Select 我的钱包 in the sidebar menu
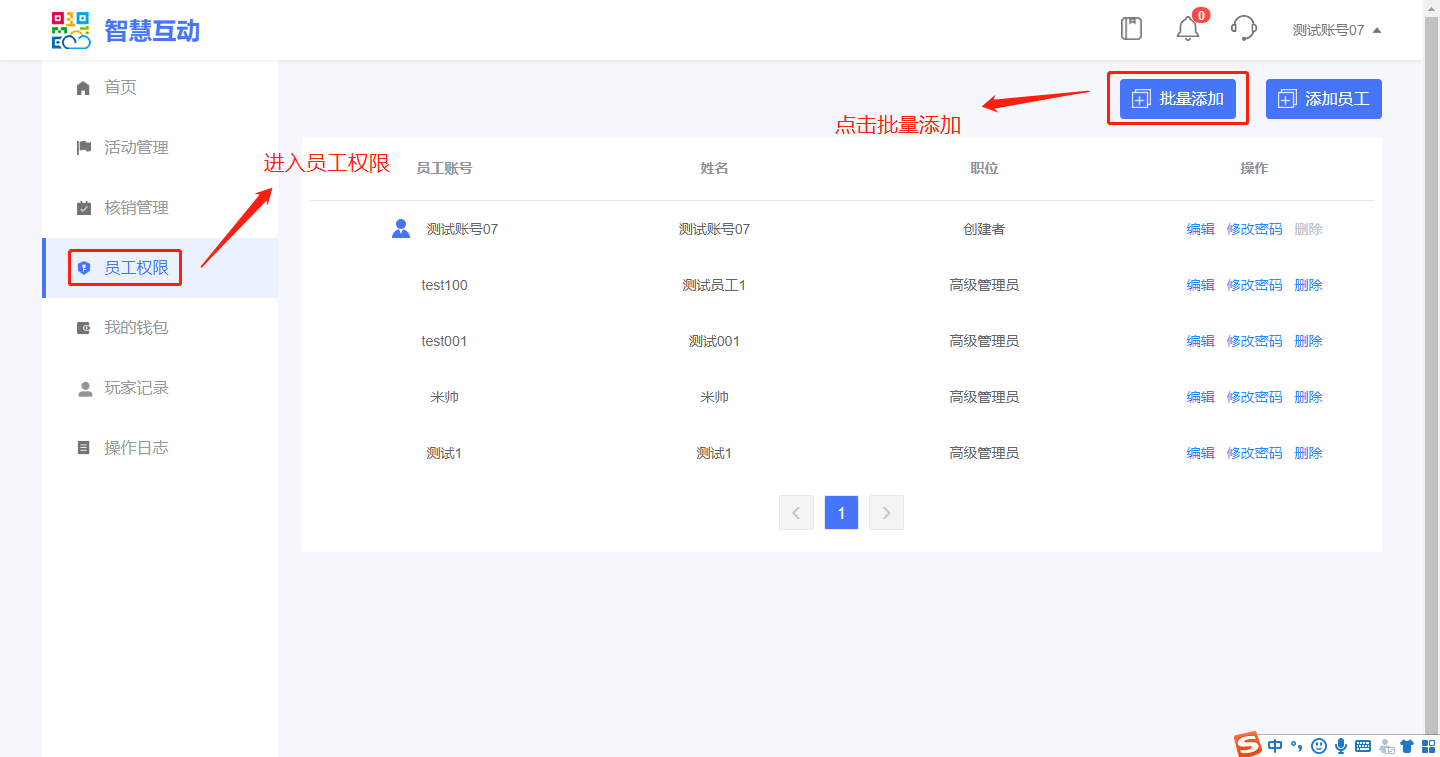 point(136,328)
